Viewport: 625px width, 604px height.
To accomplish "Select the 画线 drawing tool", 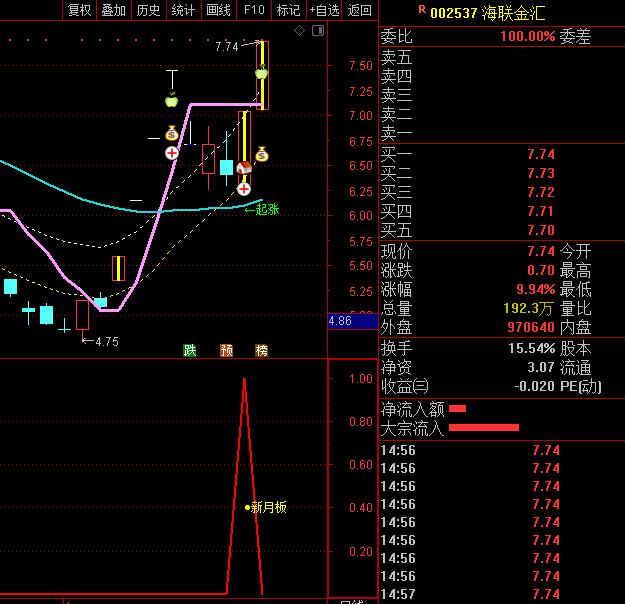I will (x=217, y=10).
